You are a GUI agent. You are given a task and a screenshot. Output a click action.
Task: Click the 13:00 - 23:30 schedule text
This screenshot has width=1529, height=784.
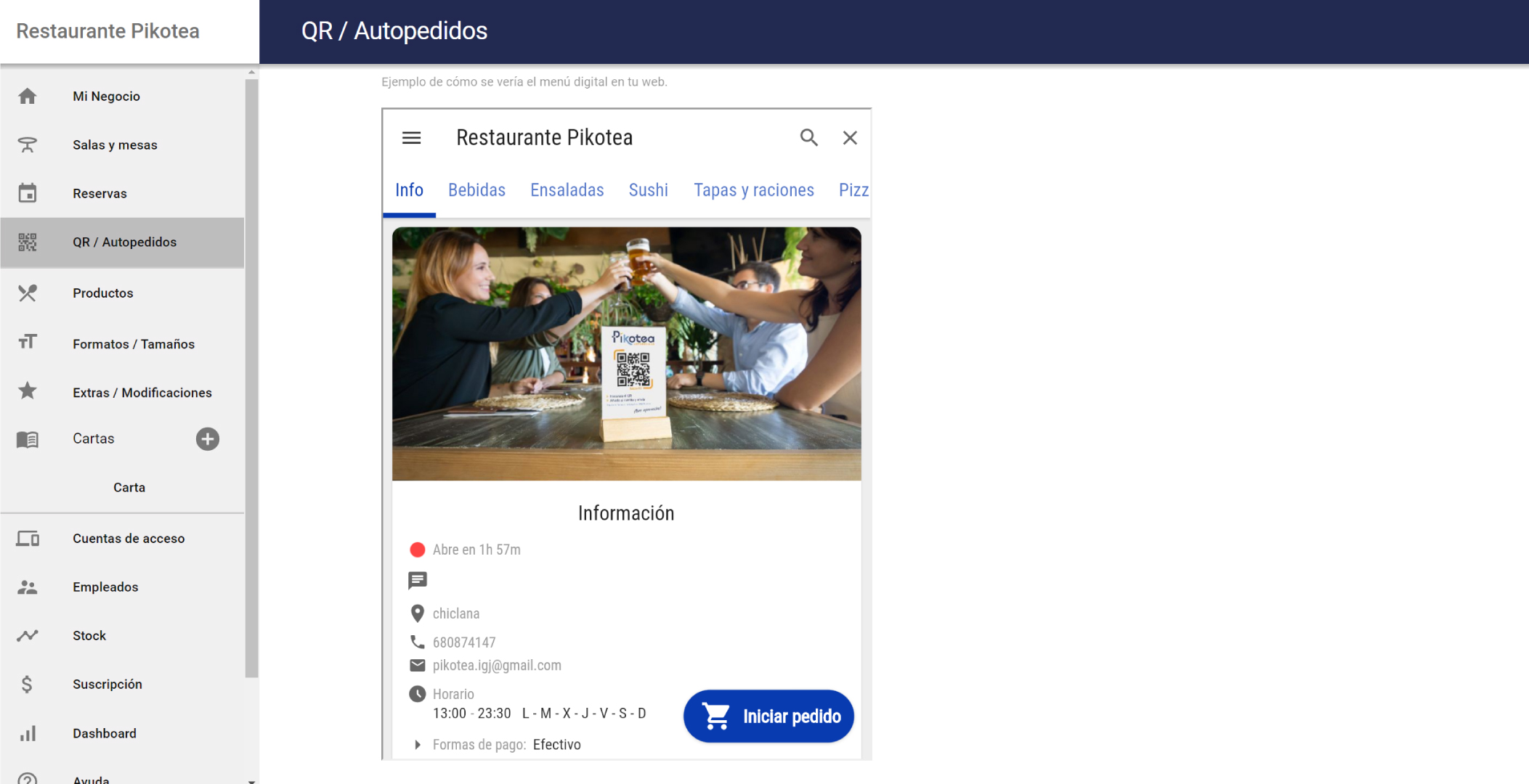pos(472,713)
